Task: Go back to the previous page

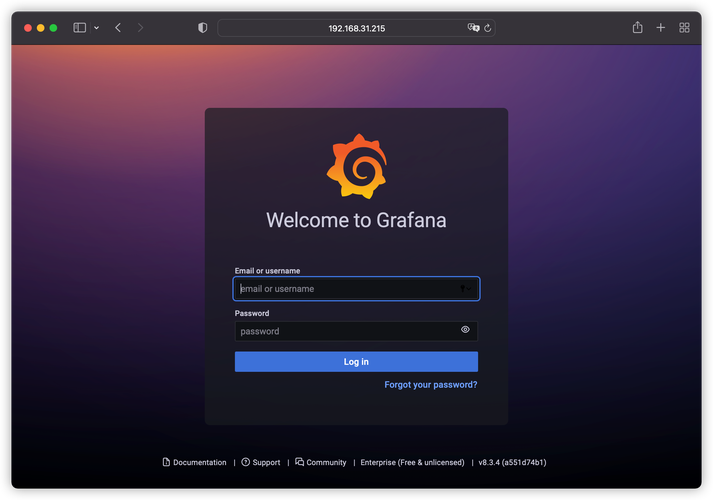Action: pyautogui.click(x=118, y=28)
